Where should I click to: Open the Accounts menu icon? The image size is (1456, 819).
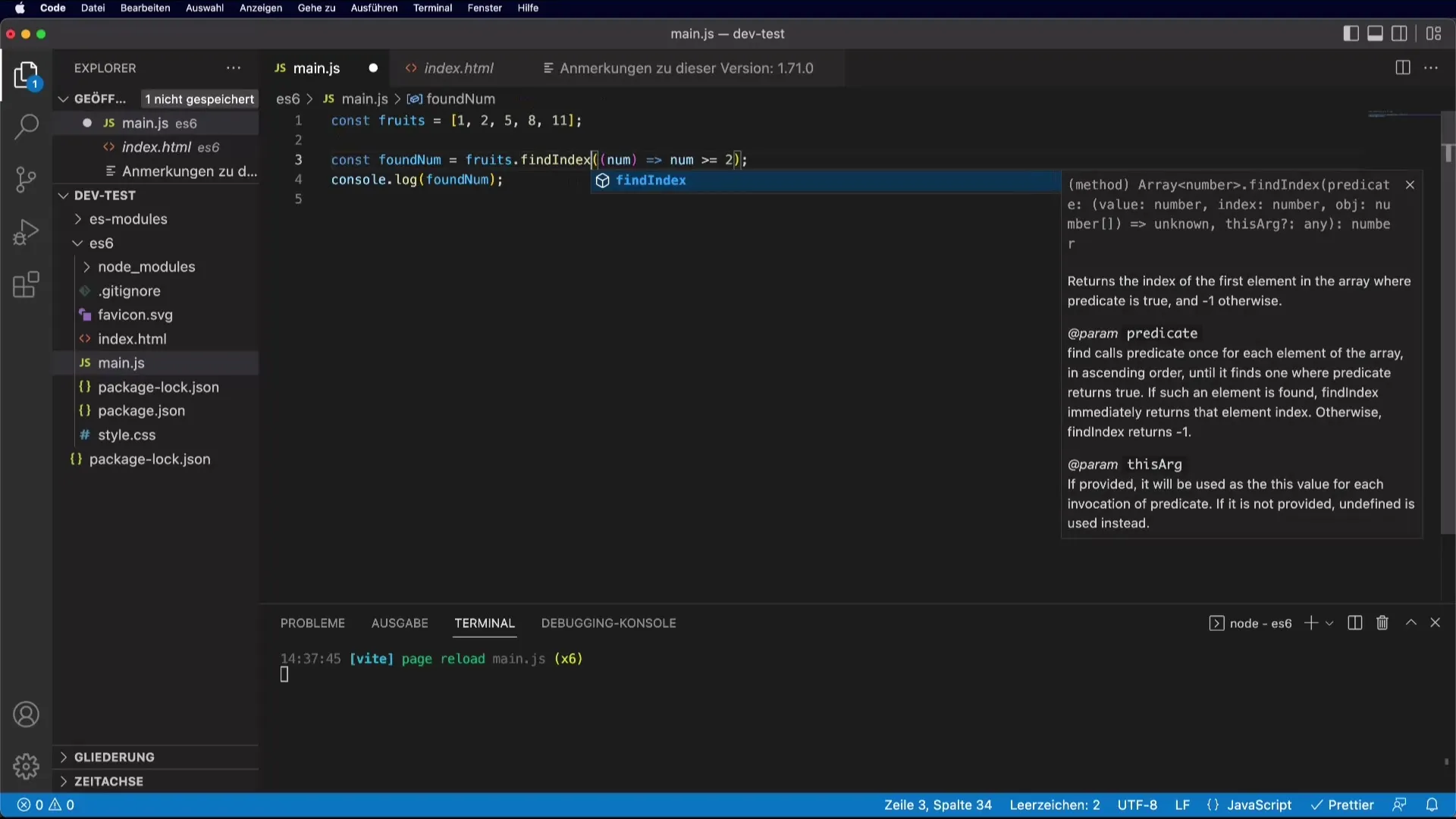tap(27, 714)
